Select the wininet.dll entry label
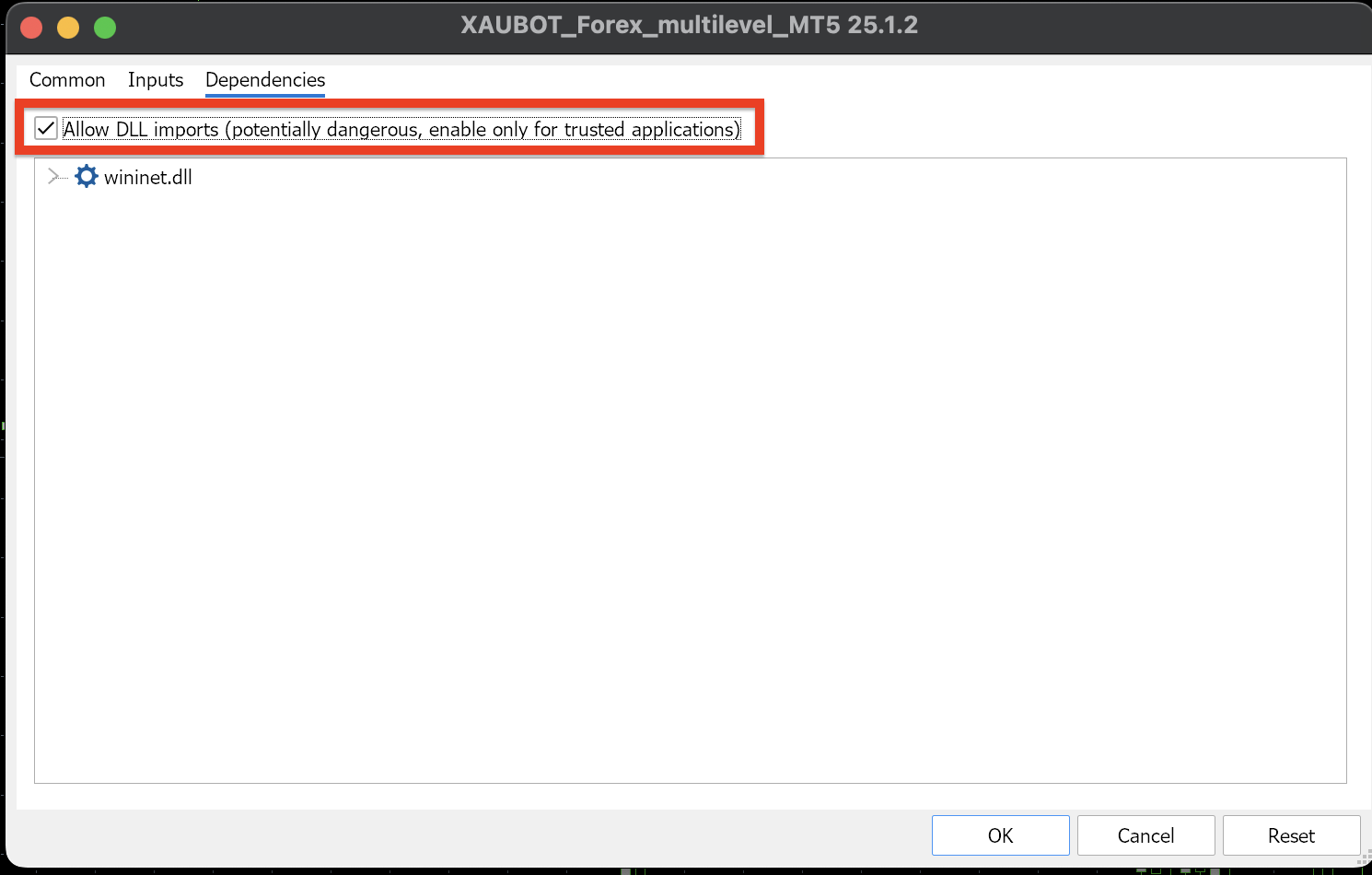Screen dimensions: 1372x875 148,178
